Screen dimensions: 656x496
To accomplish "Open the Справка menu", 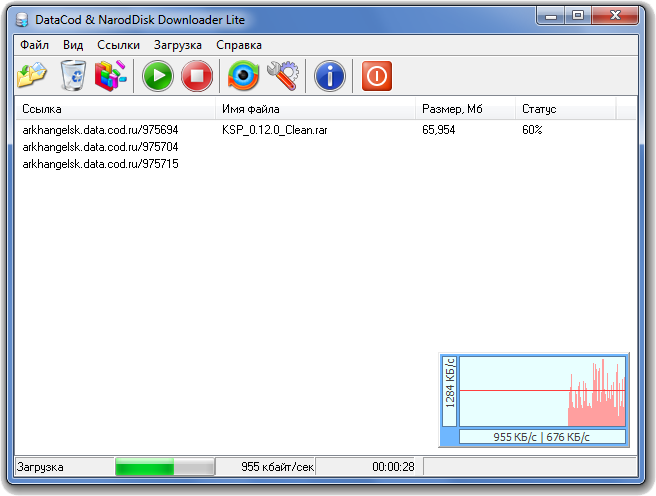I will [239, 45].
